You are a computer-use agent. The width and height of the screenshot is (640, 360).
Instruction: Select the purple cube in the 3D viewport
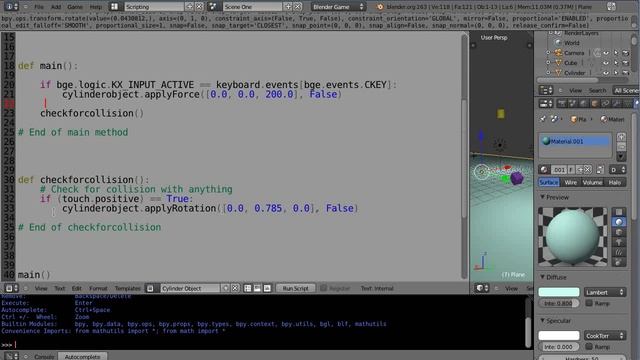click(517, 178)
